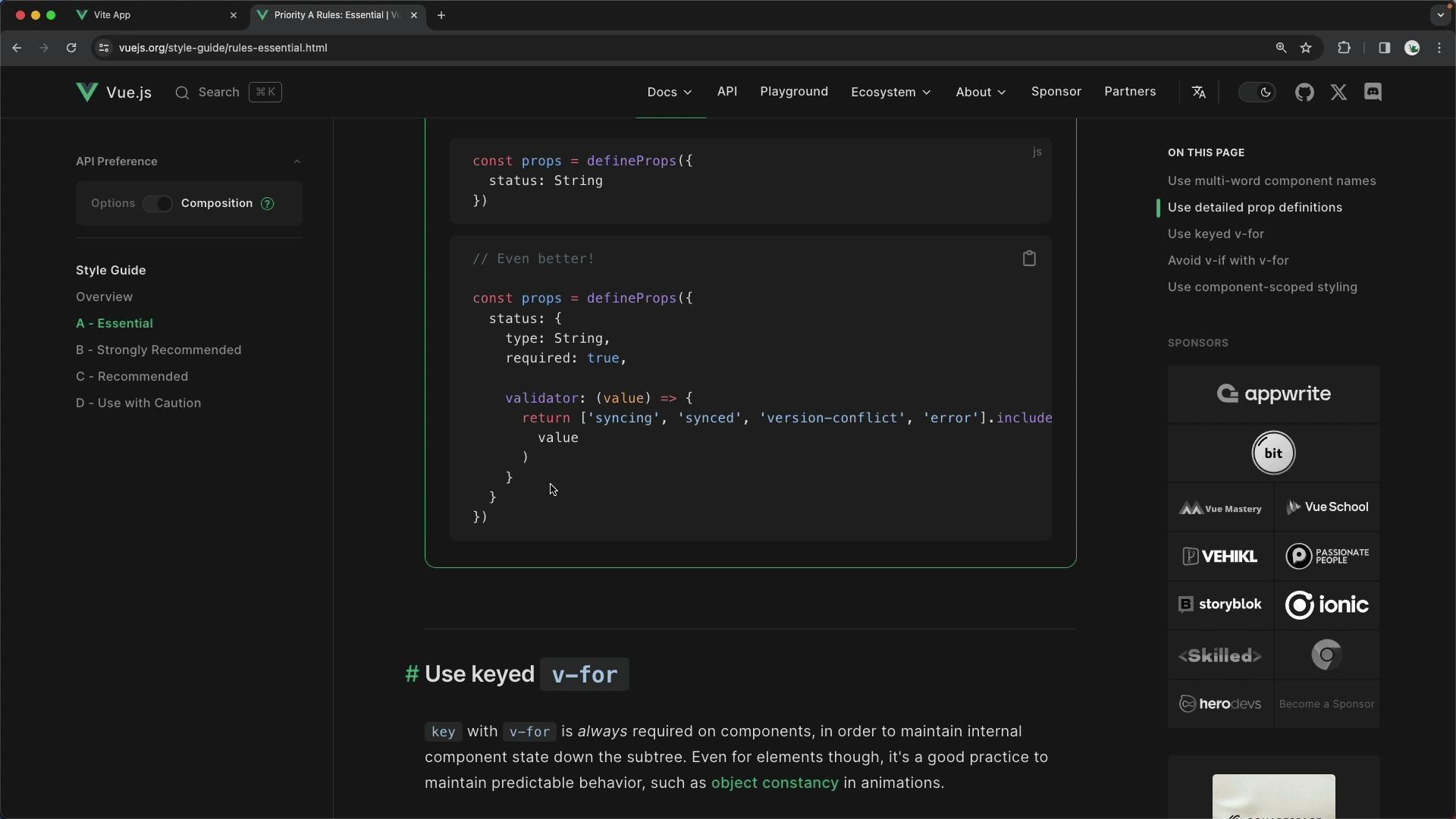
Task: Jump to Use detailed prop definitions
Action: click(x=1255, y=208)
